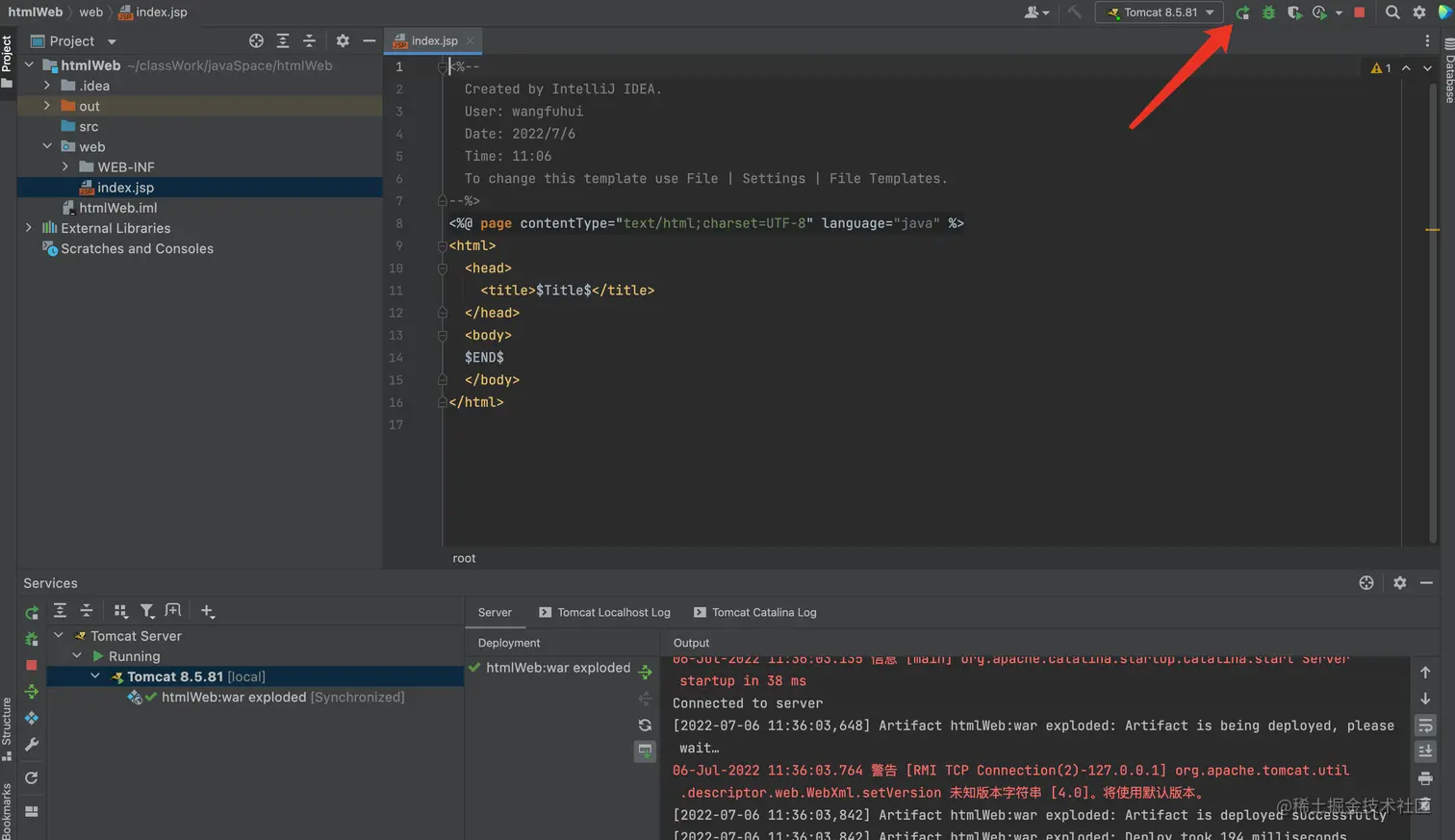Collapse the Running node in Services
1455x840 pixels.
coord(77,655)
